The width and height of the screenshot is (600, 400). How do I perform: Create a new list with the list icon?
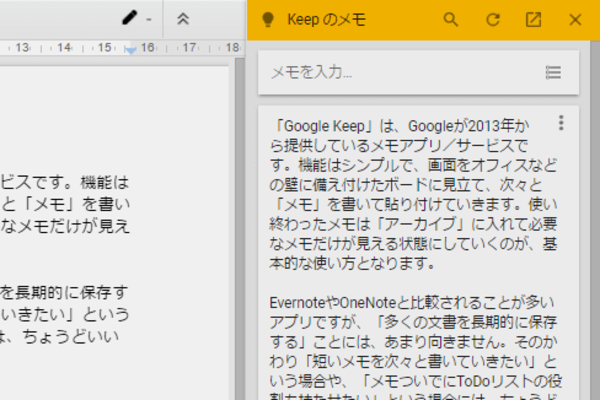coord(553,72)
